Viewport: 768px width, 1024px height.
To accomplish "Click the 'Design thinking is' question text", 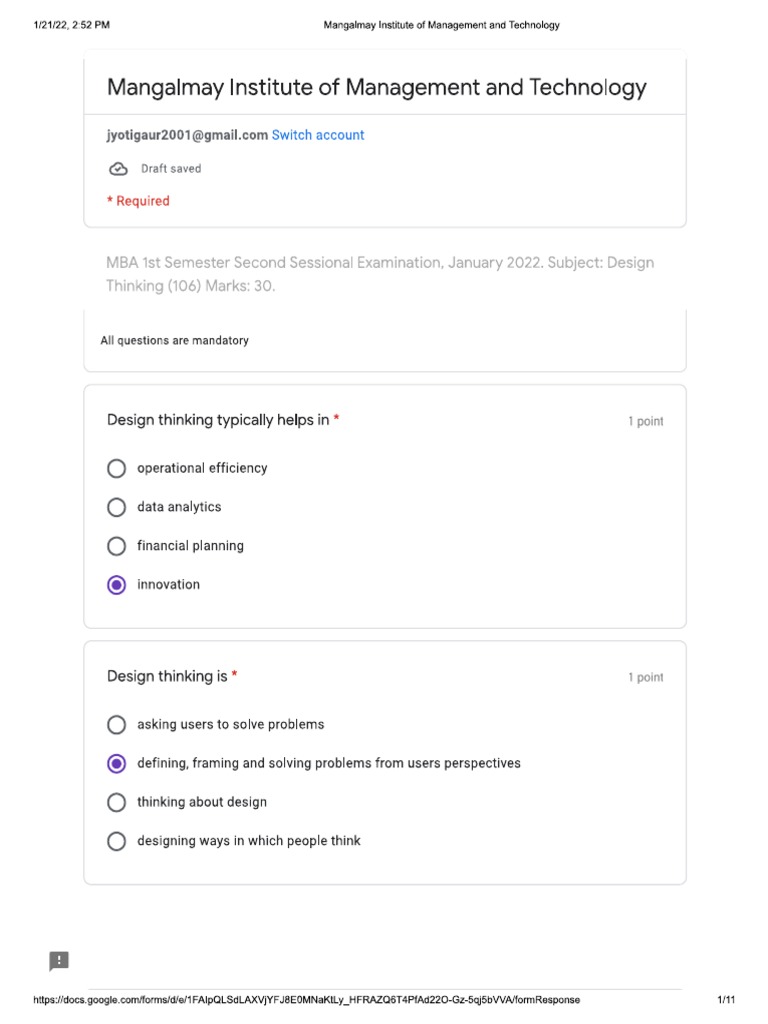I will 167,676.
